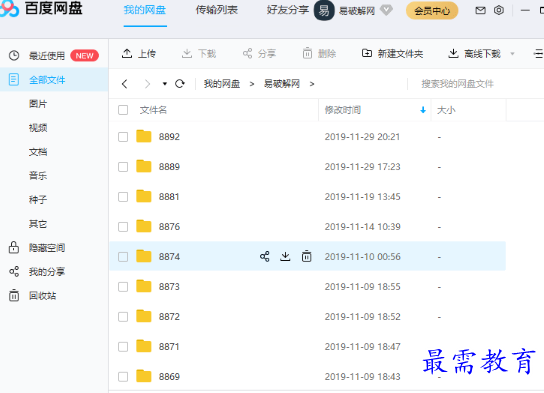Viewport: 544px width, 393px height.
Task: Check the box for folder 8871
Action: pyautogui.click(x=123, y=347)
